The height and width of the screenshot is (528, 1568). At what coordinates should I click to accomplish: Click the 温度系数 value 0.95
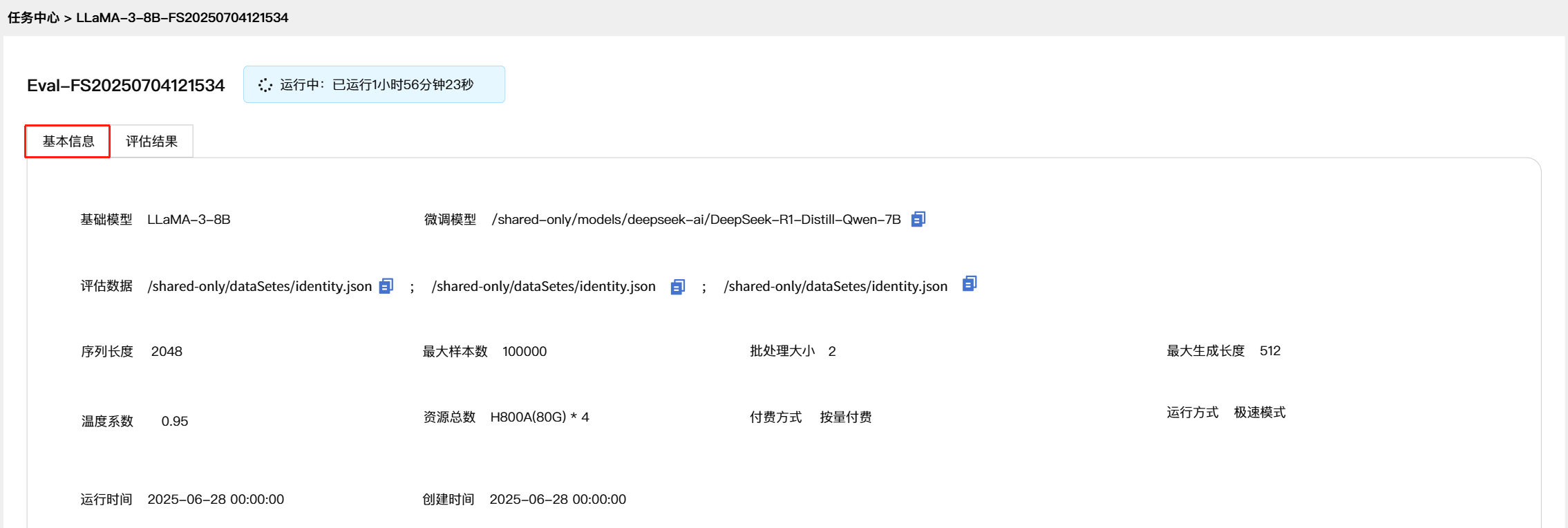coord(174,421)
